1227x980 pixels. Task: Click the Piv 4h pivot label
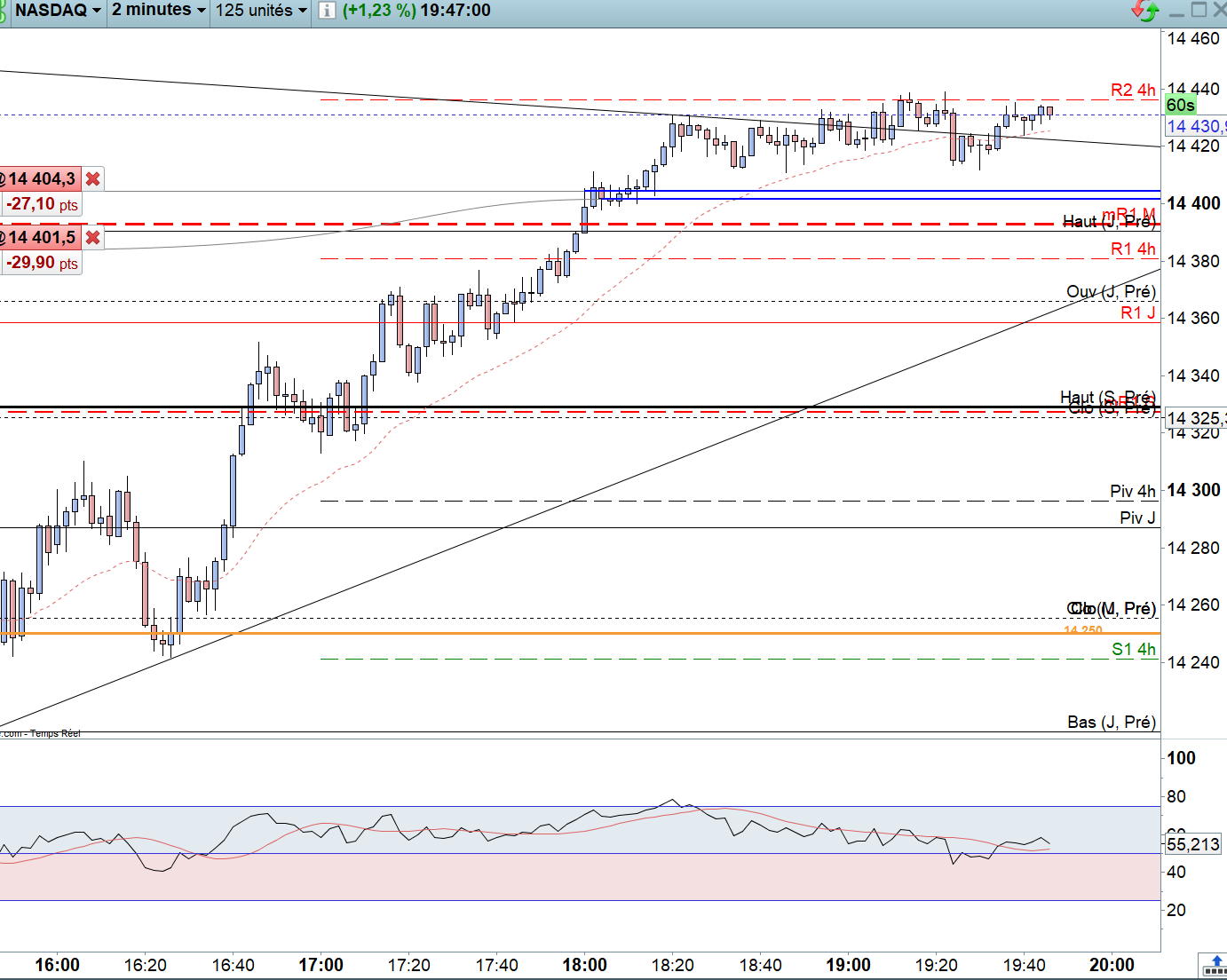1133,492
